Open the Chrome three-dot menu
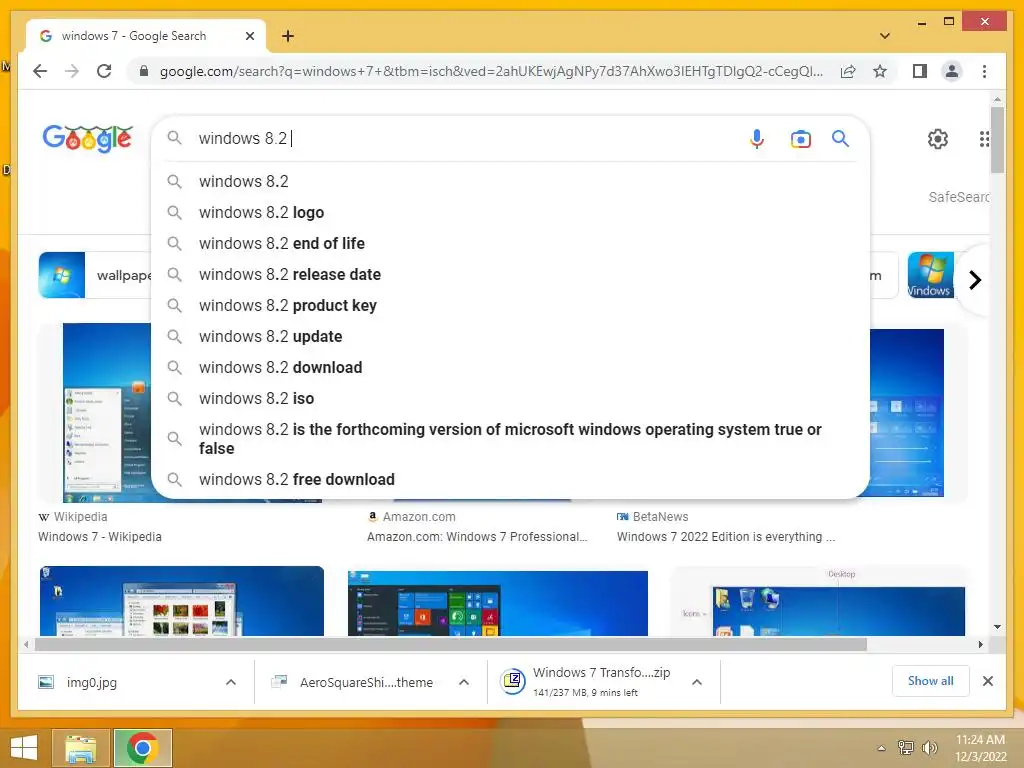Screen dimensions: 1024x768 coord(984,71)
